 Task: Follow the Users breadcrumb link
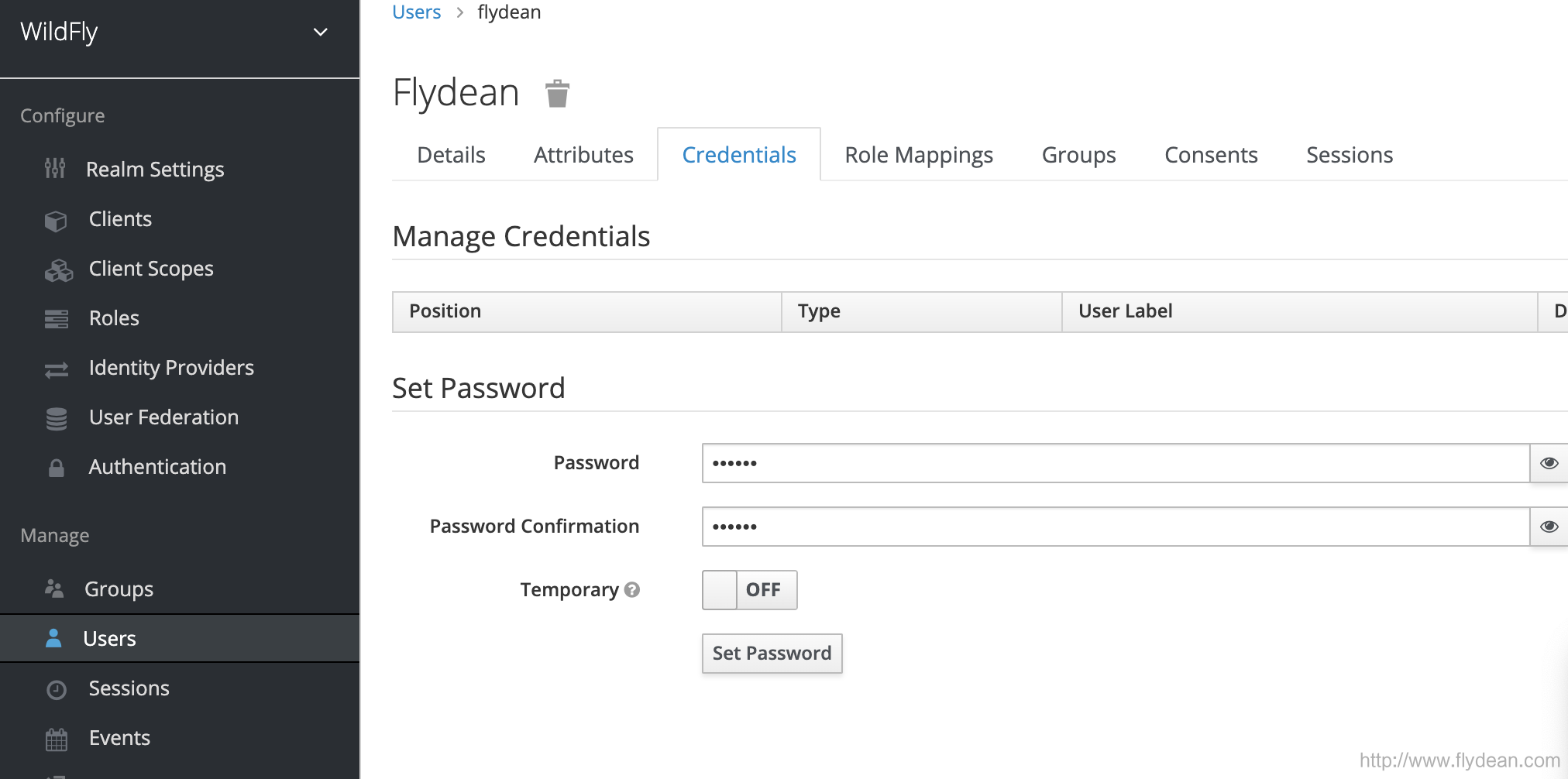pos(416,12)
